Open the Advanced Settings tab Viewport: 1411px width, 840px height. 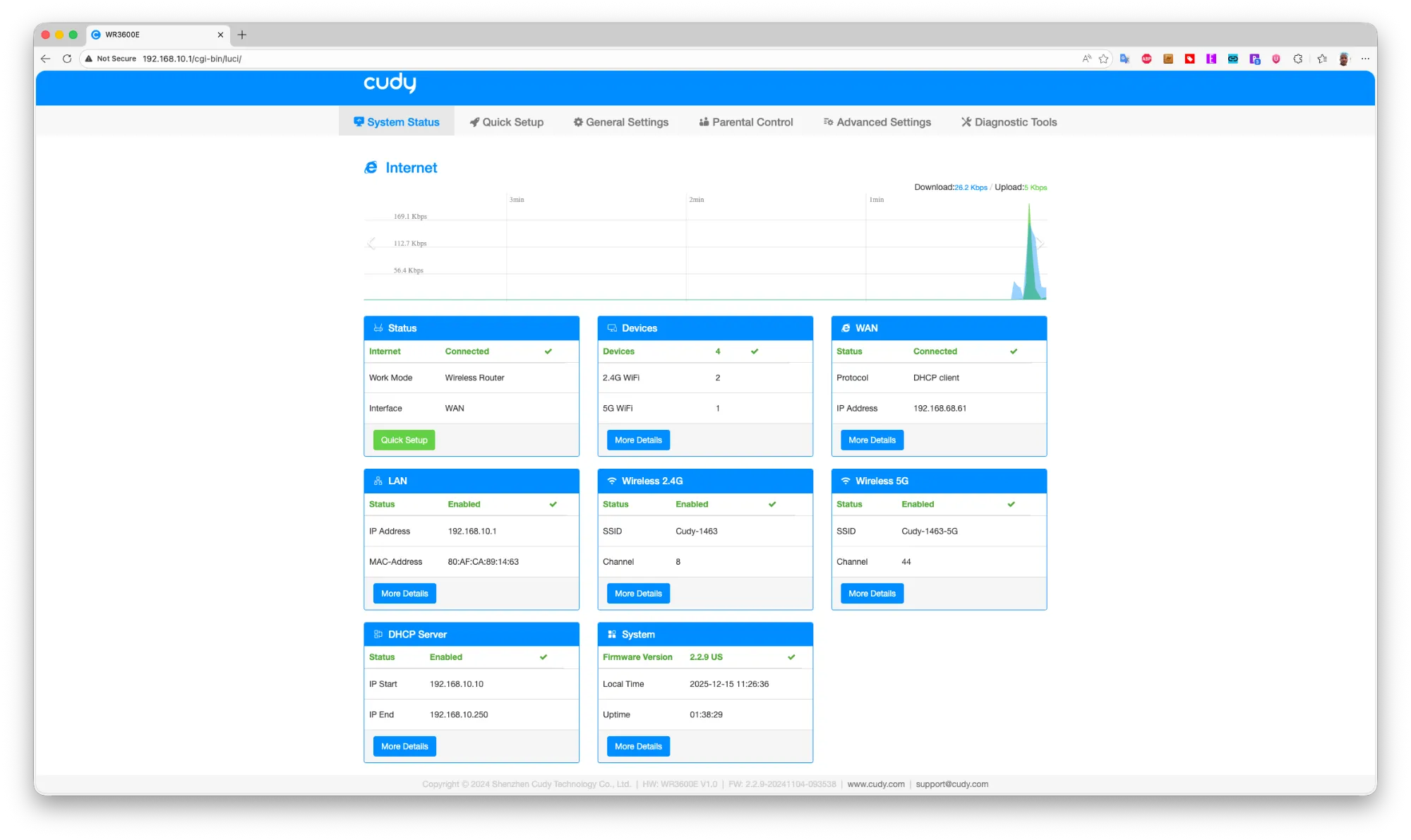coord(877,122)
